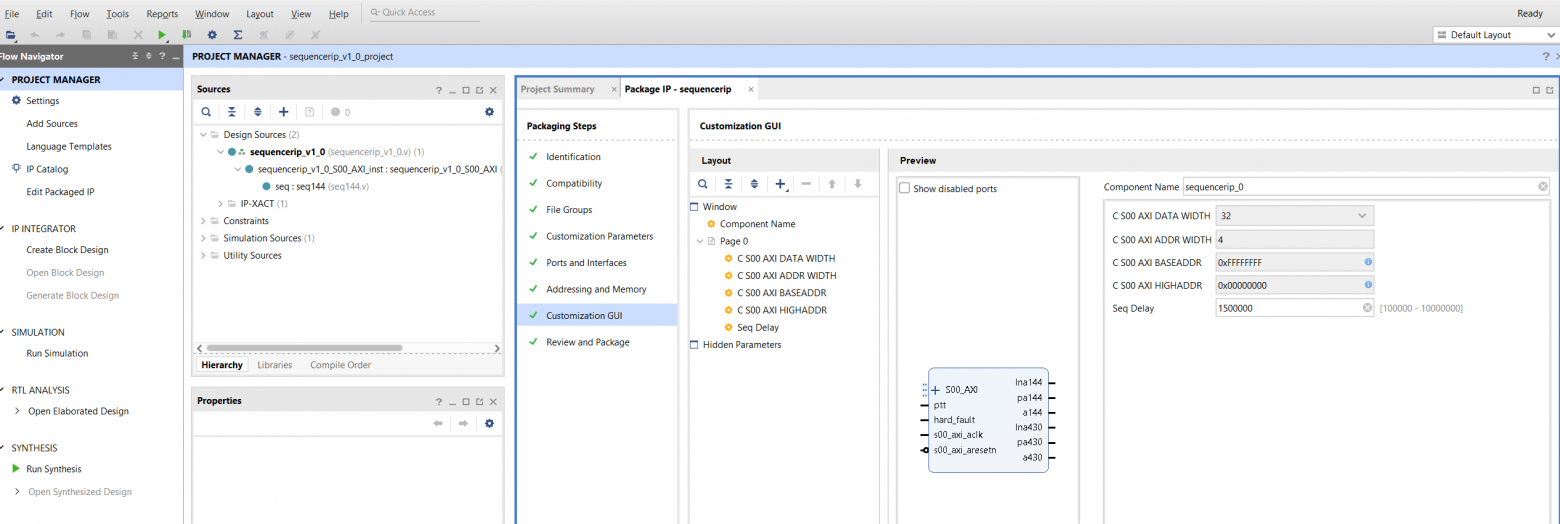
Task: Click info icon beside HIGHADDR field
Action: pos(1368,284)
